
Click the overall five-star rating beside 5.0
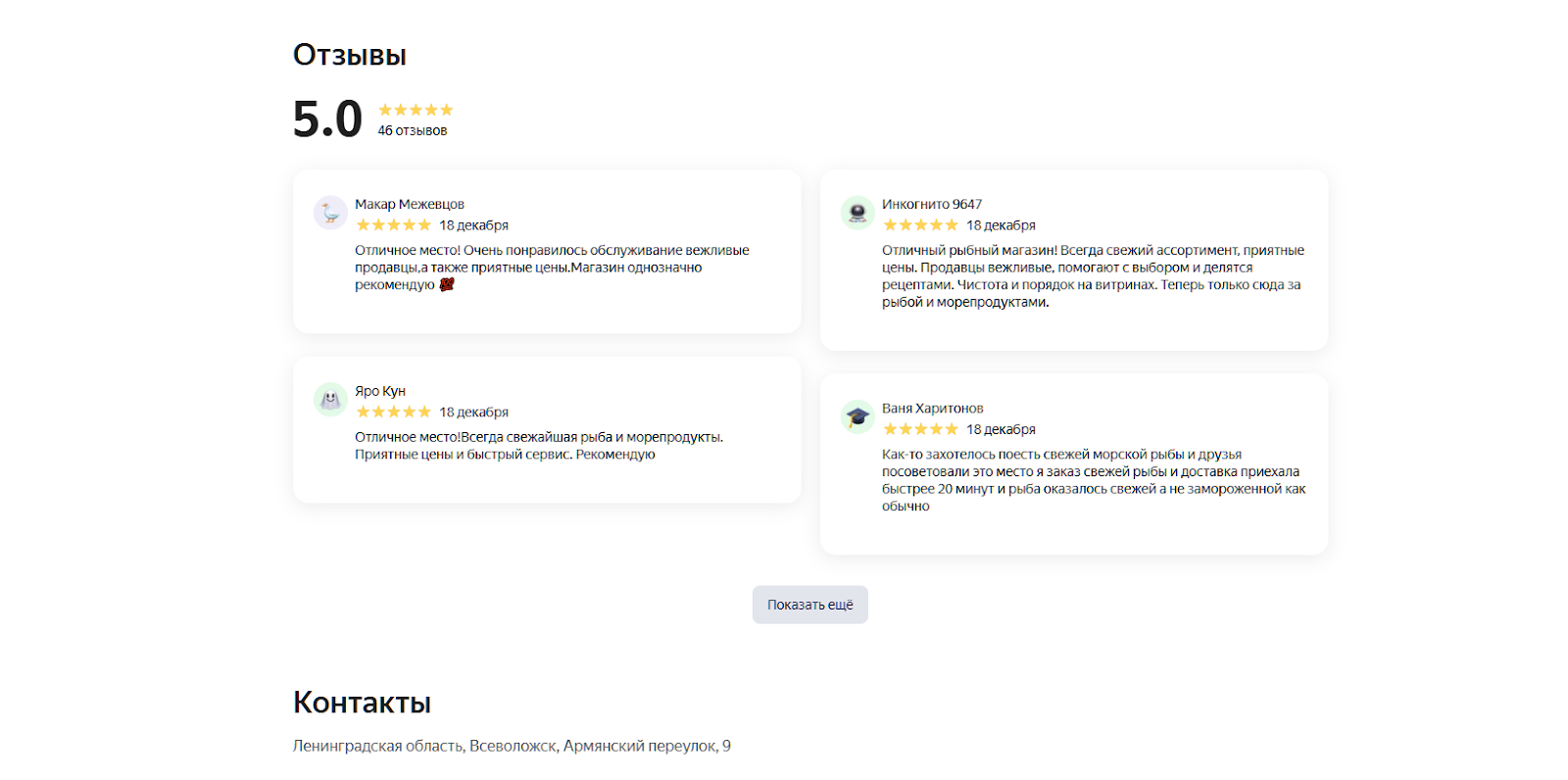(416, 110)
